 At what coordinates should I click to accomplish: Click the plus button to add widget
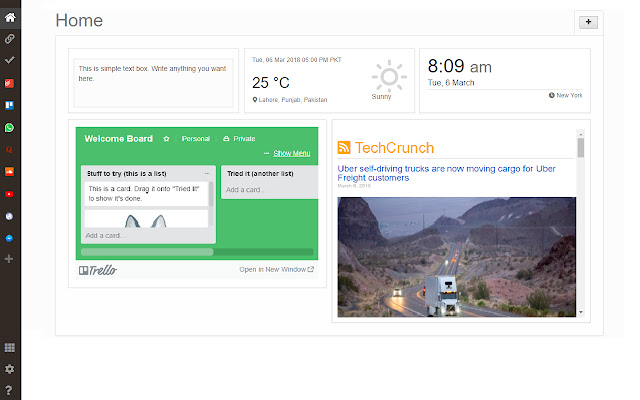tap(588, 22)
